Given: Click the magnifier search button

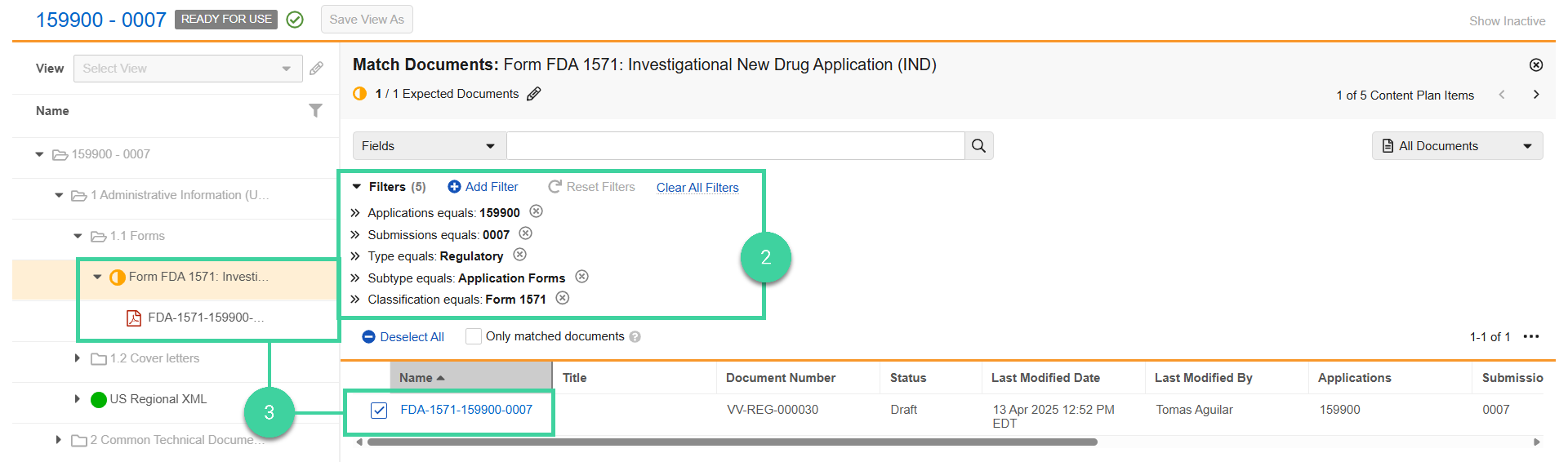Looking at the screenshot, I should [x=978, y=146].
